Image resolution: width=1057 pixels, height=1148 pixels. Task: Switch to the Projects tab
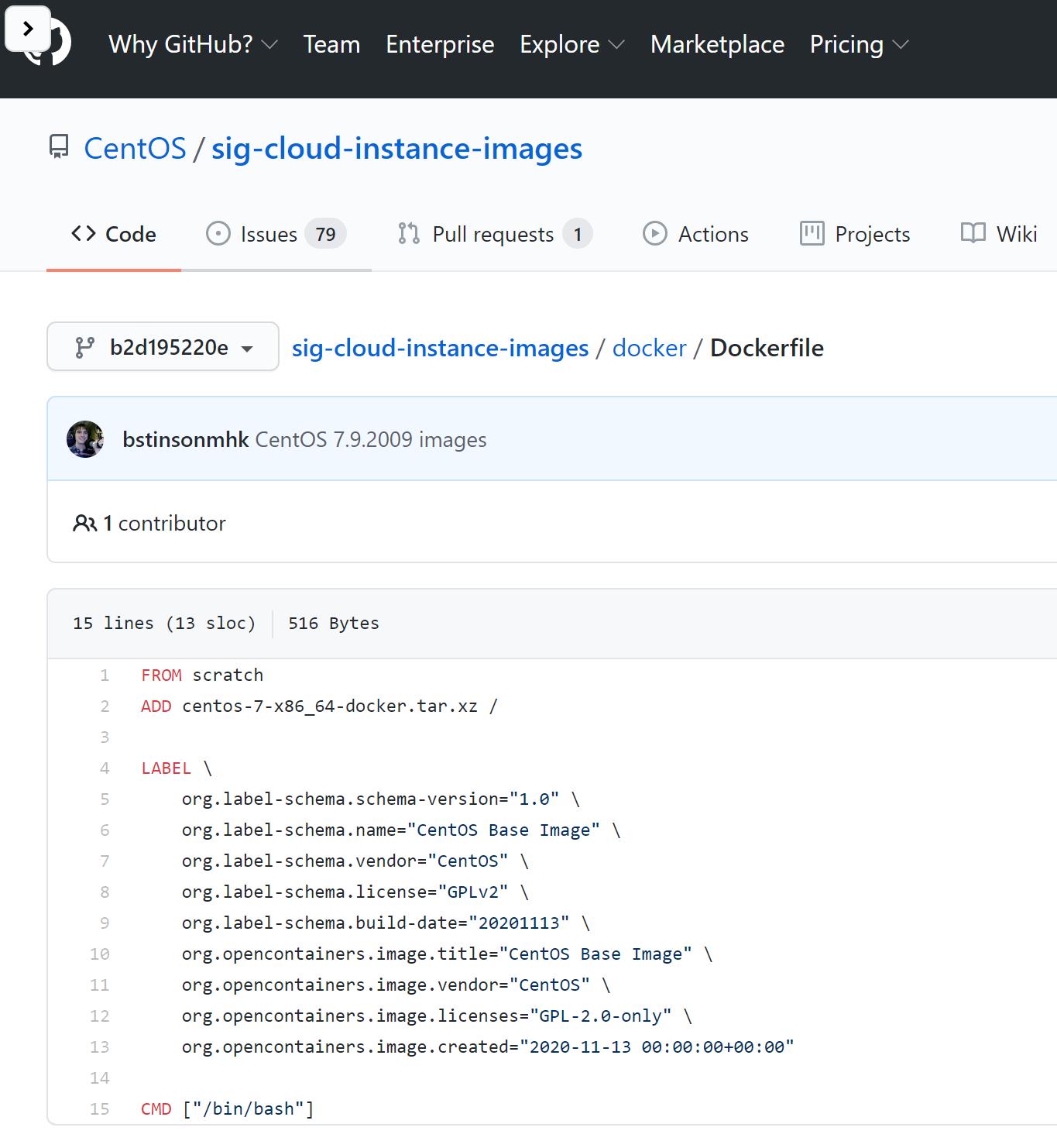tap(855, 234)
